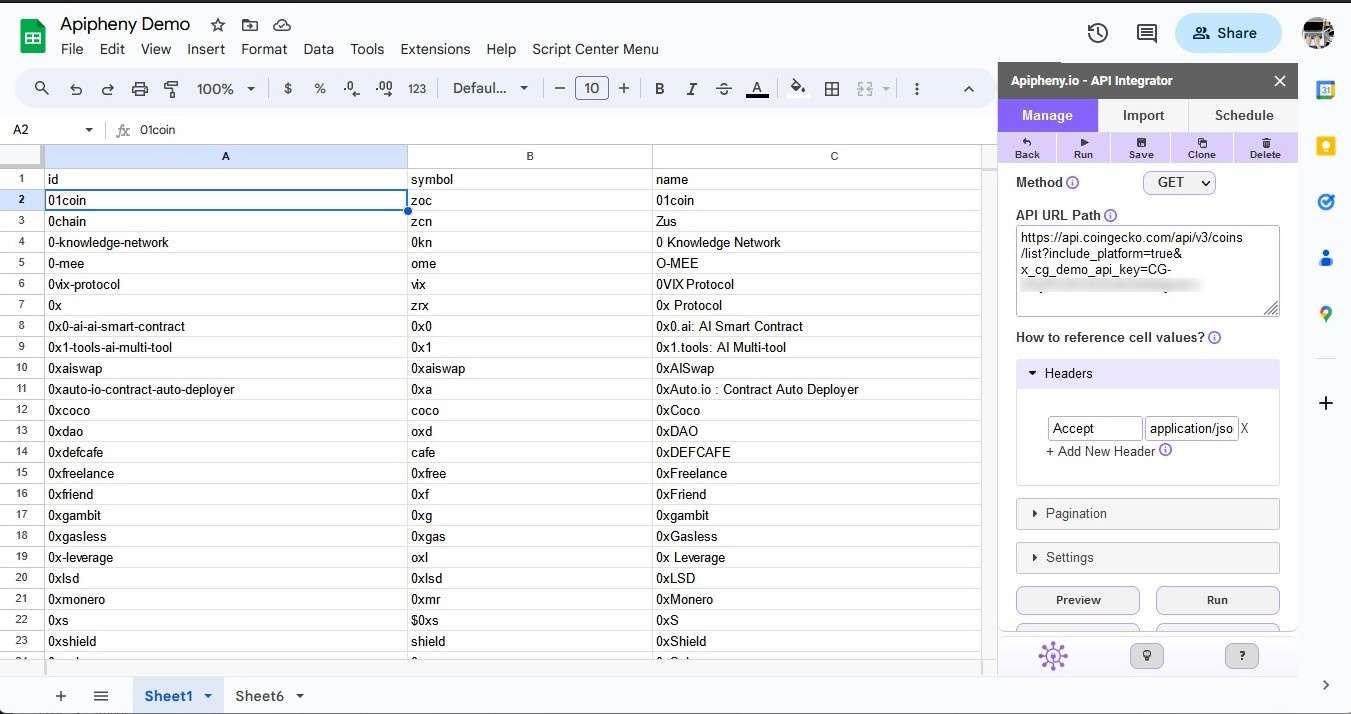The image size is (1351, 714).
Task: Click the info icon next to API URL Path
Action: 1111,215
